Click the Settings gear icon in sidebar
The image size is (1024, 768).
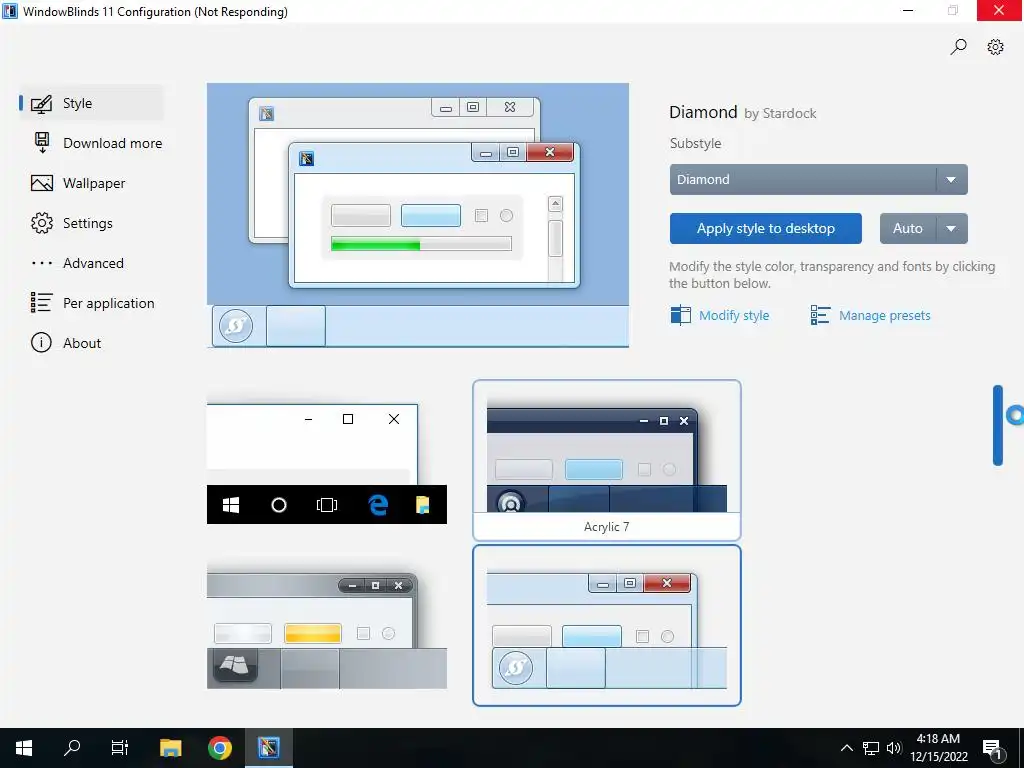pyautogui.click(x=42, y=223)
